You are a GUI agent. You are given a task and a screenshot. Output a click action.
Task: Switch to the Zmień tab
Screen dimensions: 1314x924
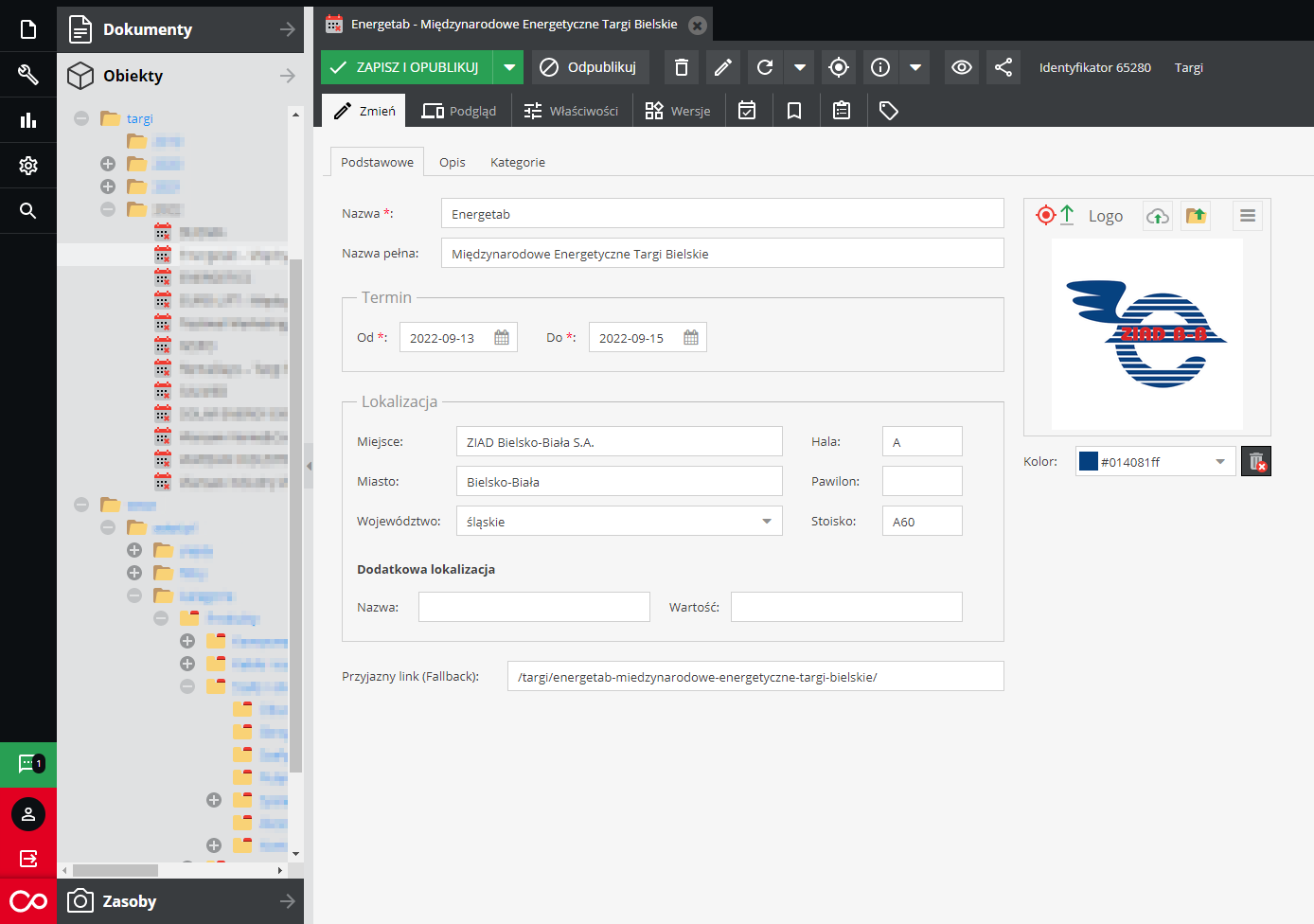[364, 111]
